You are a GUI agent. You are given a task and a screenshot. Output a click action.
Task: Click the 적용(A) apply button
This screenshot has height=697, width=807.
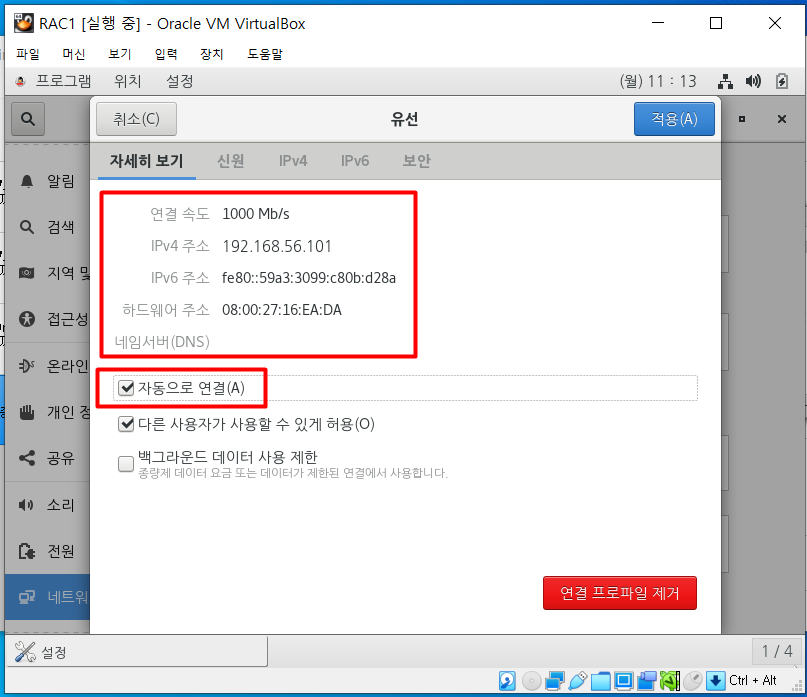(x=674, y=119)
